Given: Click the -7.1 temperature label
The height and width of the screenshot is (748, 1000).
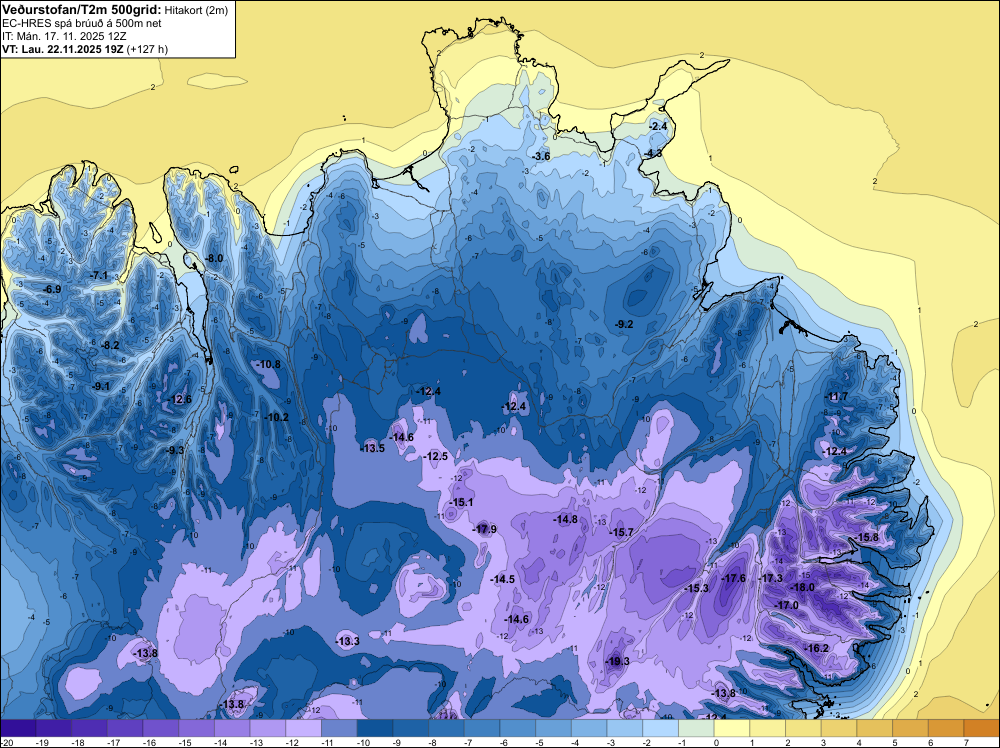Looking at the screenshot, I should [99, 275].
